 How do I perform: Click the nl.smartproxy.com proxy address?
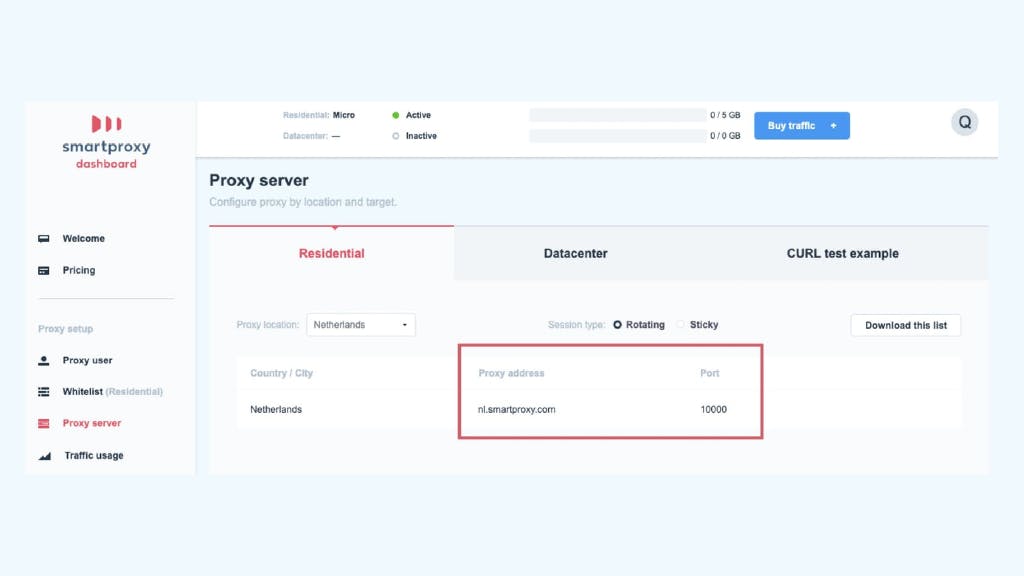[x=517, y=409]
